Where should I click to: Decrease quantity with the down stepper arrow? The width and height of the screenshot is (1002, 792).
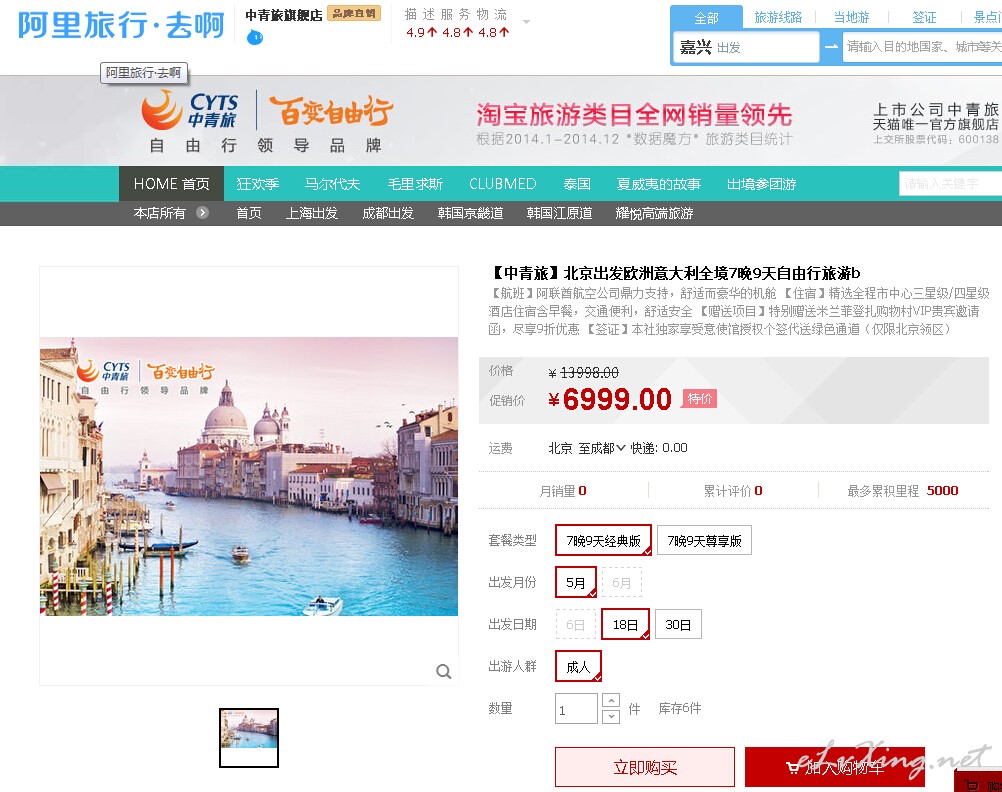click(611, 716)
